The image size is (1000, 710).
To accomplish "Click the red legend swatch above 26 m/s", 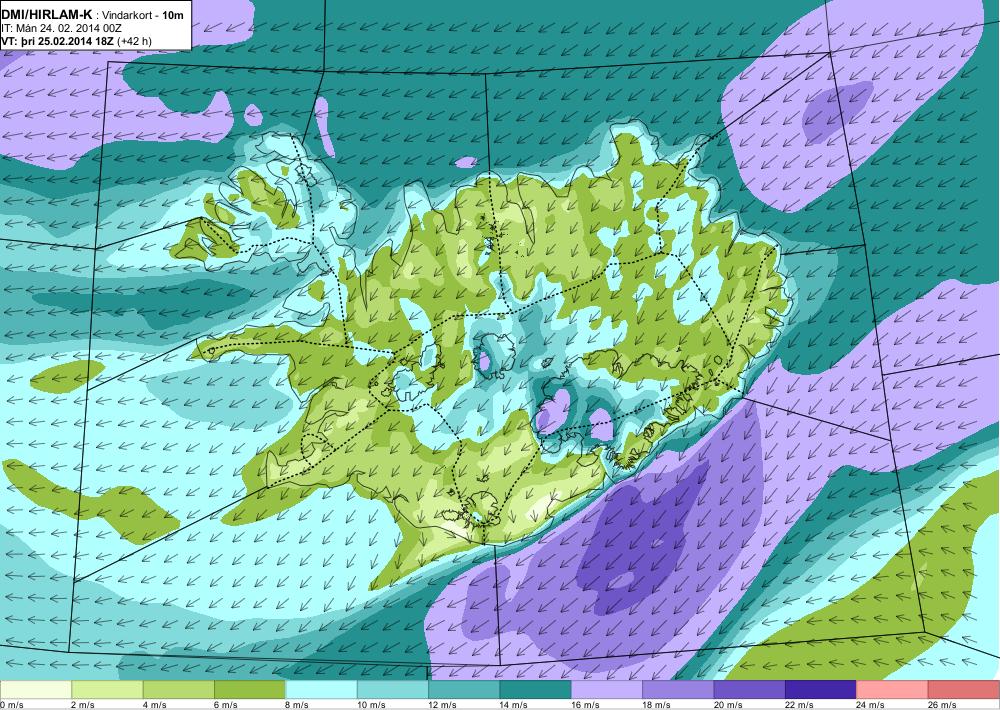I will [964, 690].
